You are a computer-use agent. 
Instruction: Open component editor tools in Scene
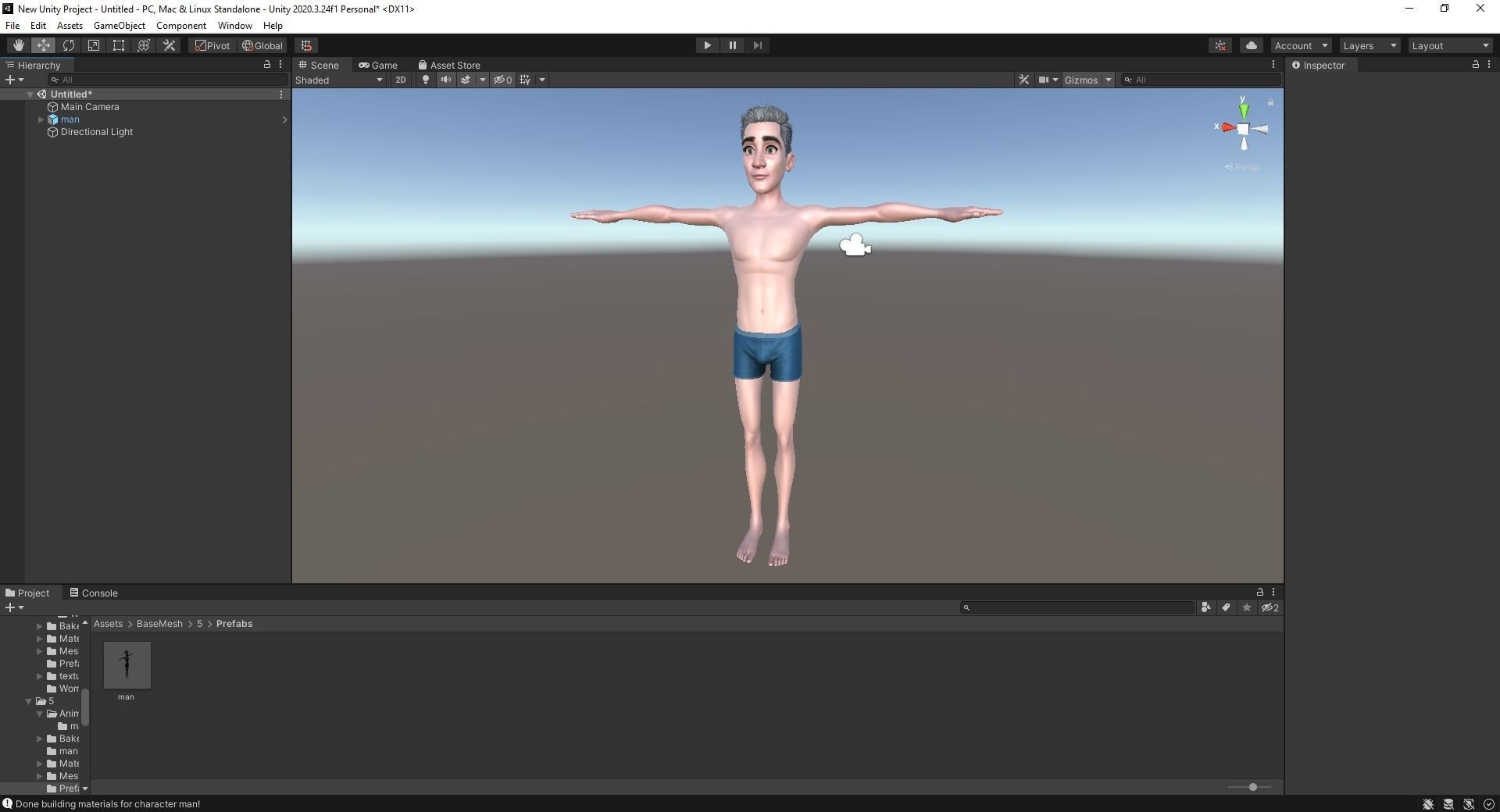click(1023, 80)
